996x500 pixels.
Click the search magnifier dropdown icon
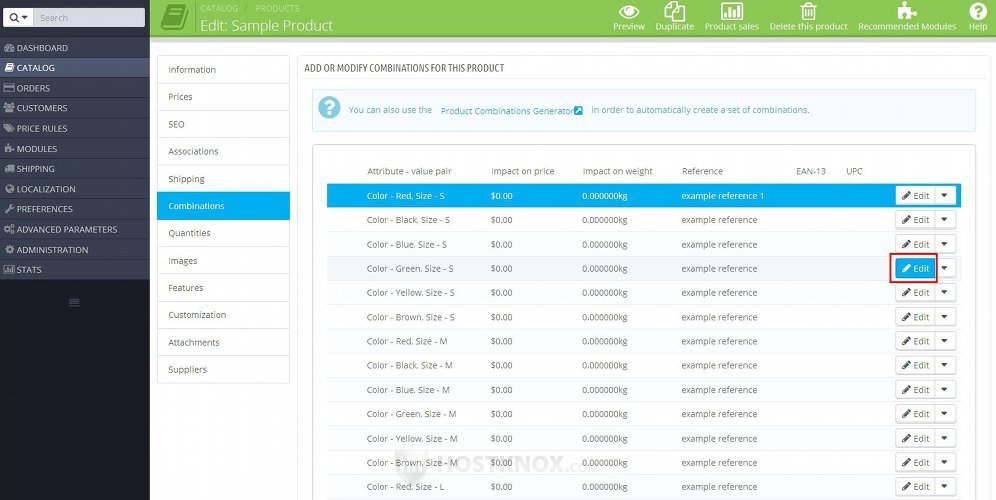click(x=19, y=18)
